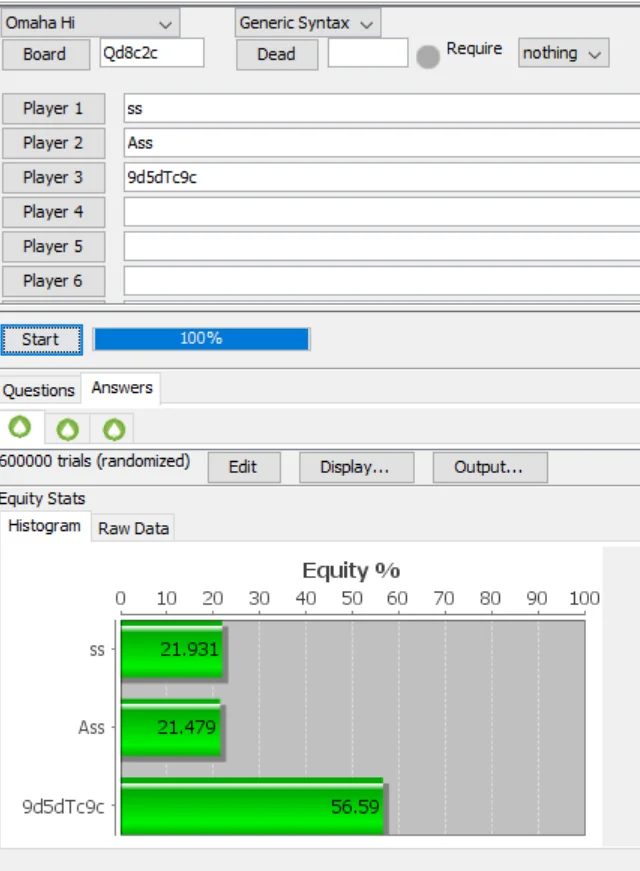Viewport: 640px width, 871px height.
Task: Click the empty Player 4 hand field
Action: coord(380,212)
